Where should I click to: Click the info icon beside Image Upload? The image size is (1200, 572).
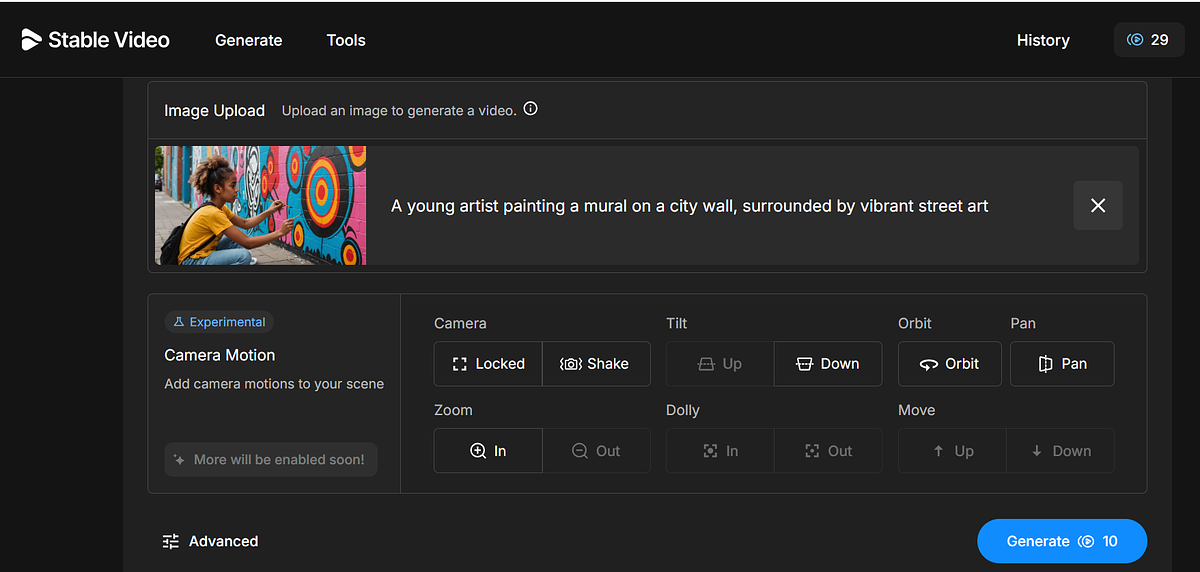point(531,109)
